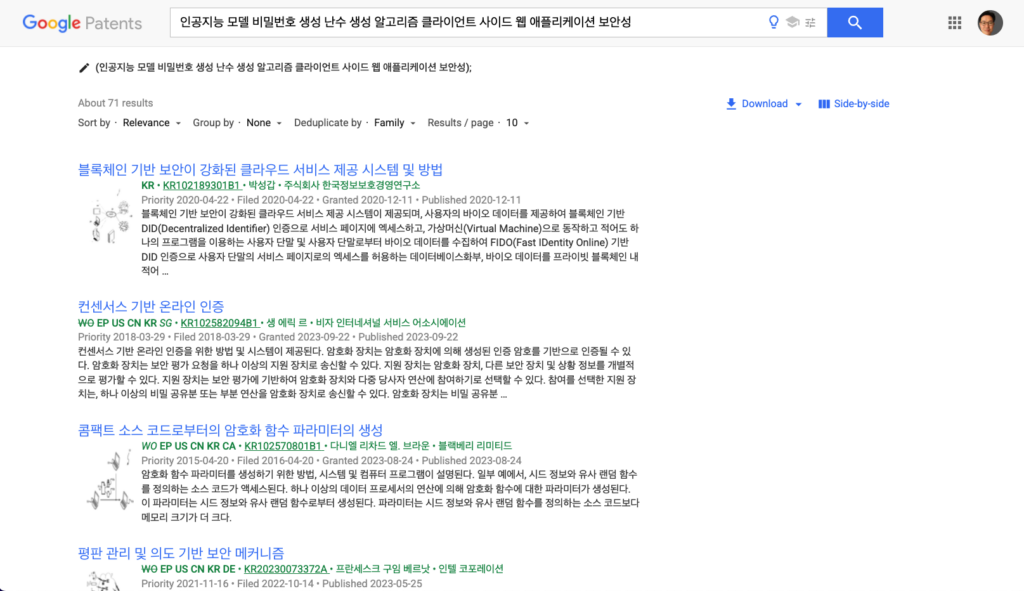Click the pencil edit query icon
The height and width of the screenshot is (591, 1024).
pyautogui.click(x=84, y=68)
